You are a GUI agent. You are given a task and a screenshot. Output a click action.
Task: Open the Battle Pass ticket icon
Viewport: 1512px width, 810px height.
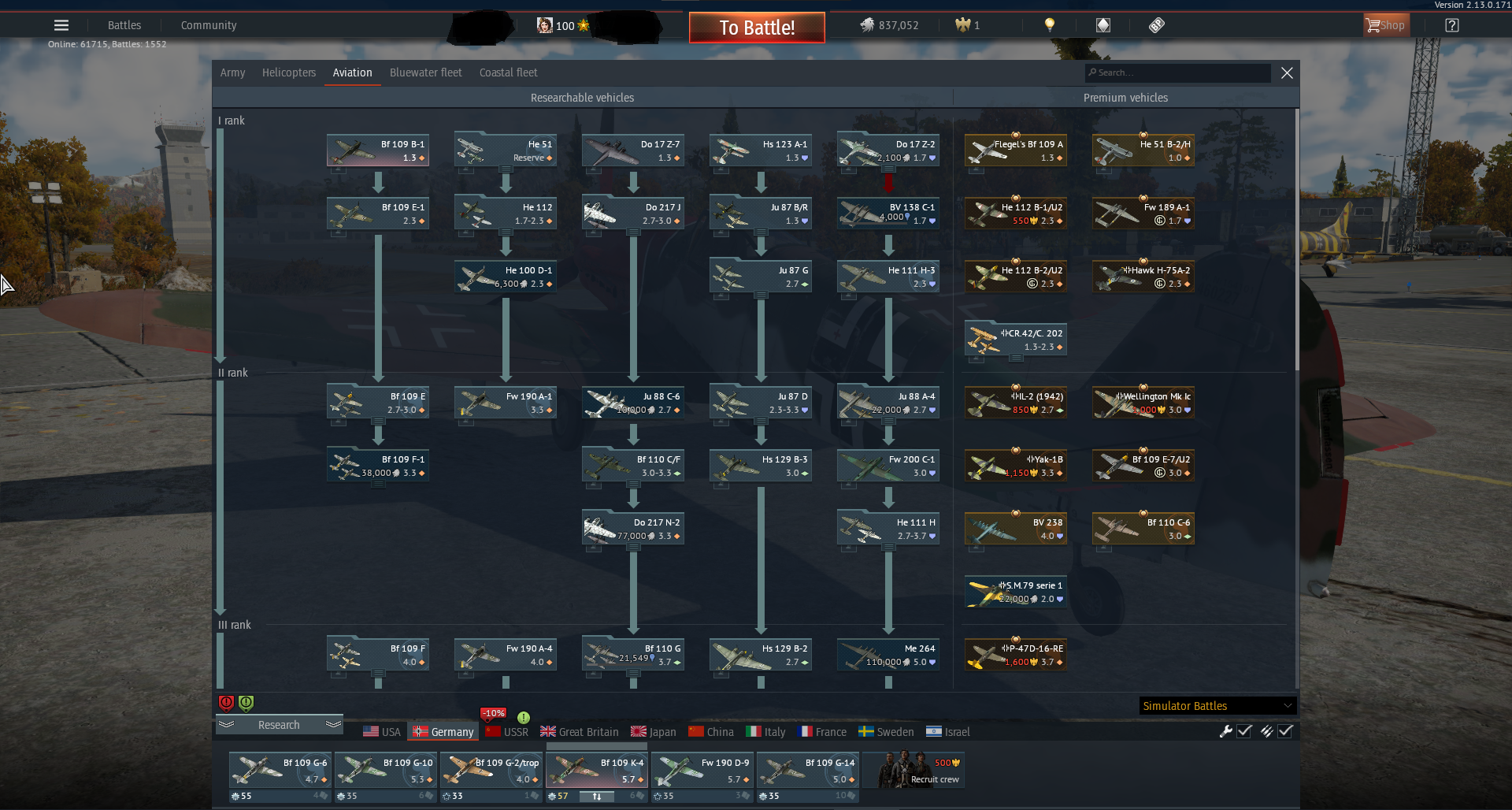coord(1156,25)
